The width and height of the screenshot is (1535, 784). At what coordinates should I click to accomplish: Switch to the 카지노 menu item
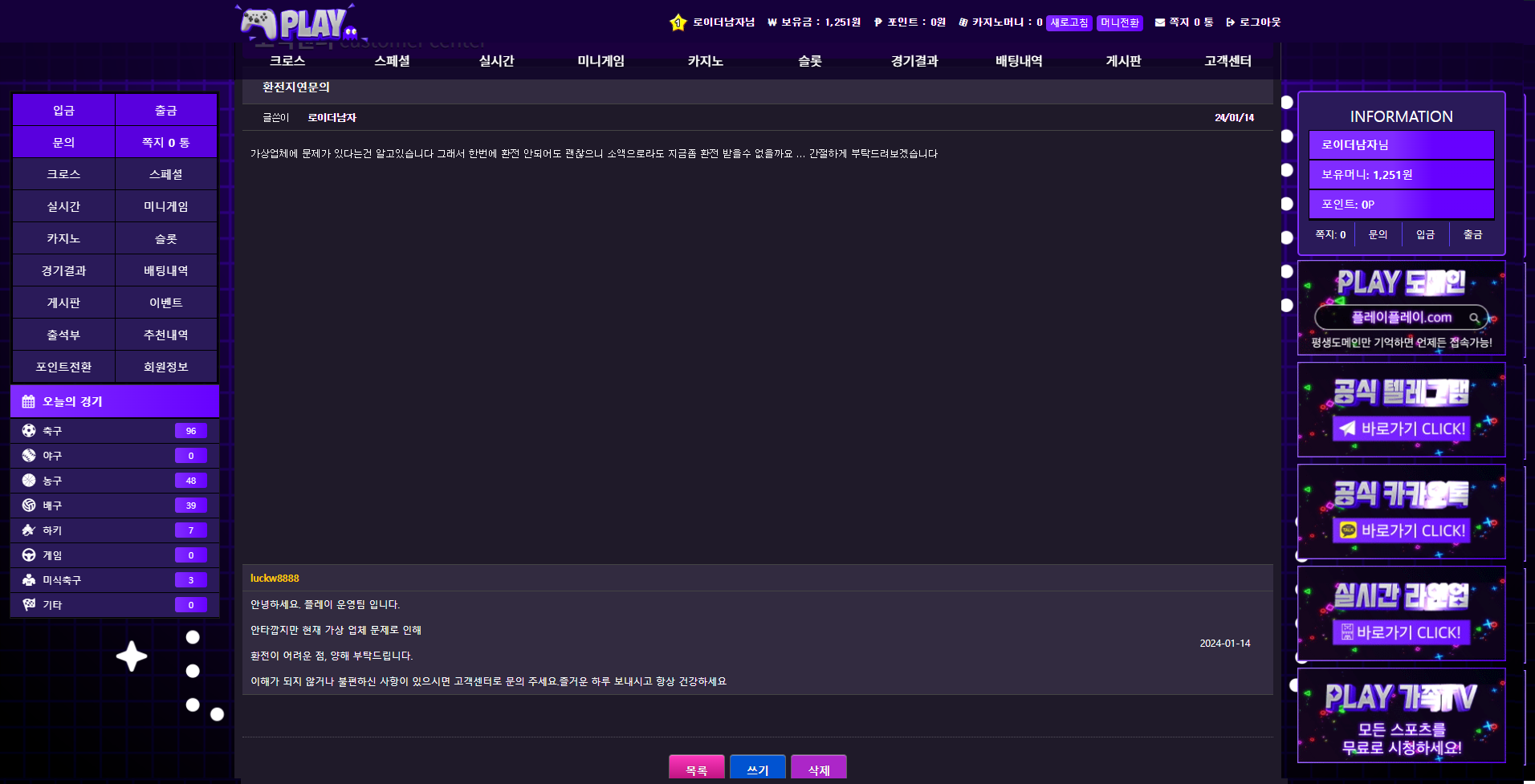point(703,60)
